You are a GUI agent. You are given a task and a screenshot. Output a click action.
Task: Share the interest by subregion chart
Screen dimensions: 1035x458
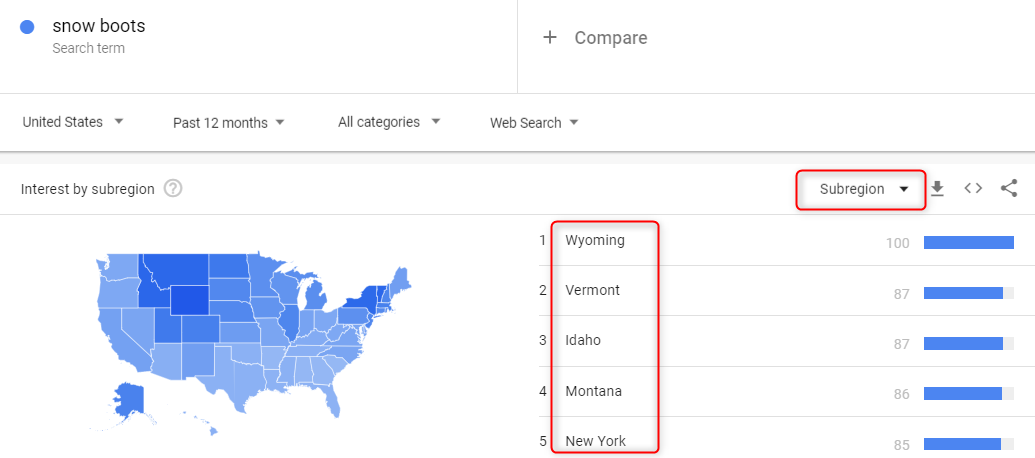(x=1009, y=188)
